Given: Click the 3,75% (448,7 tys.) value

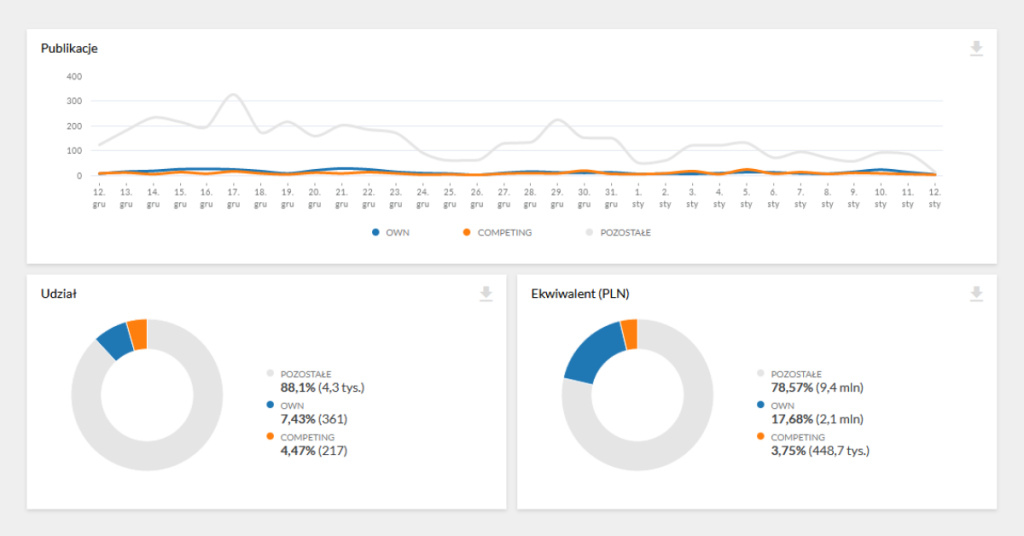Looking at the screenshot, I should (x=820, y=450).
